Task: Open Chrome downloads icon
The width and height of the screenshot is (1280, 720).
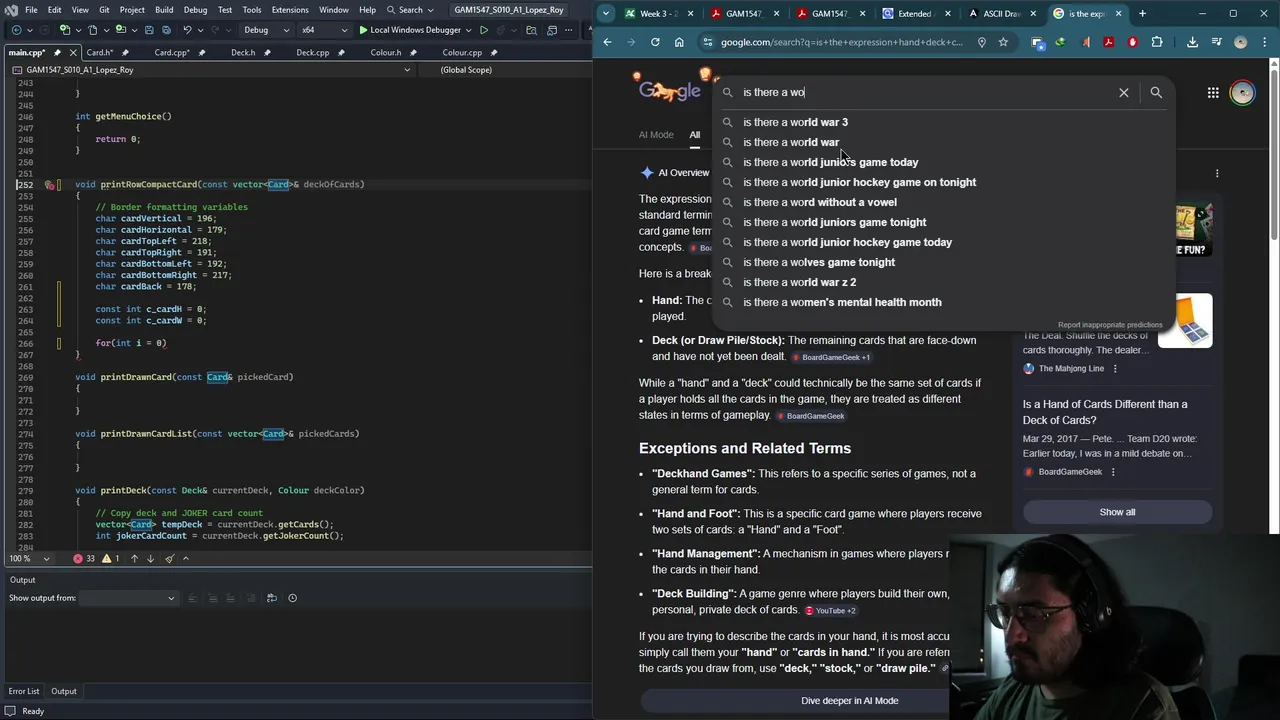Action: tap(1192, 42)
